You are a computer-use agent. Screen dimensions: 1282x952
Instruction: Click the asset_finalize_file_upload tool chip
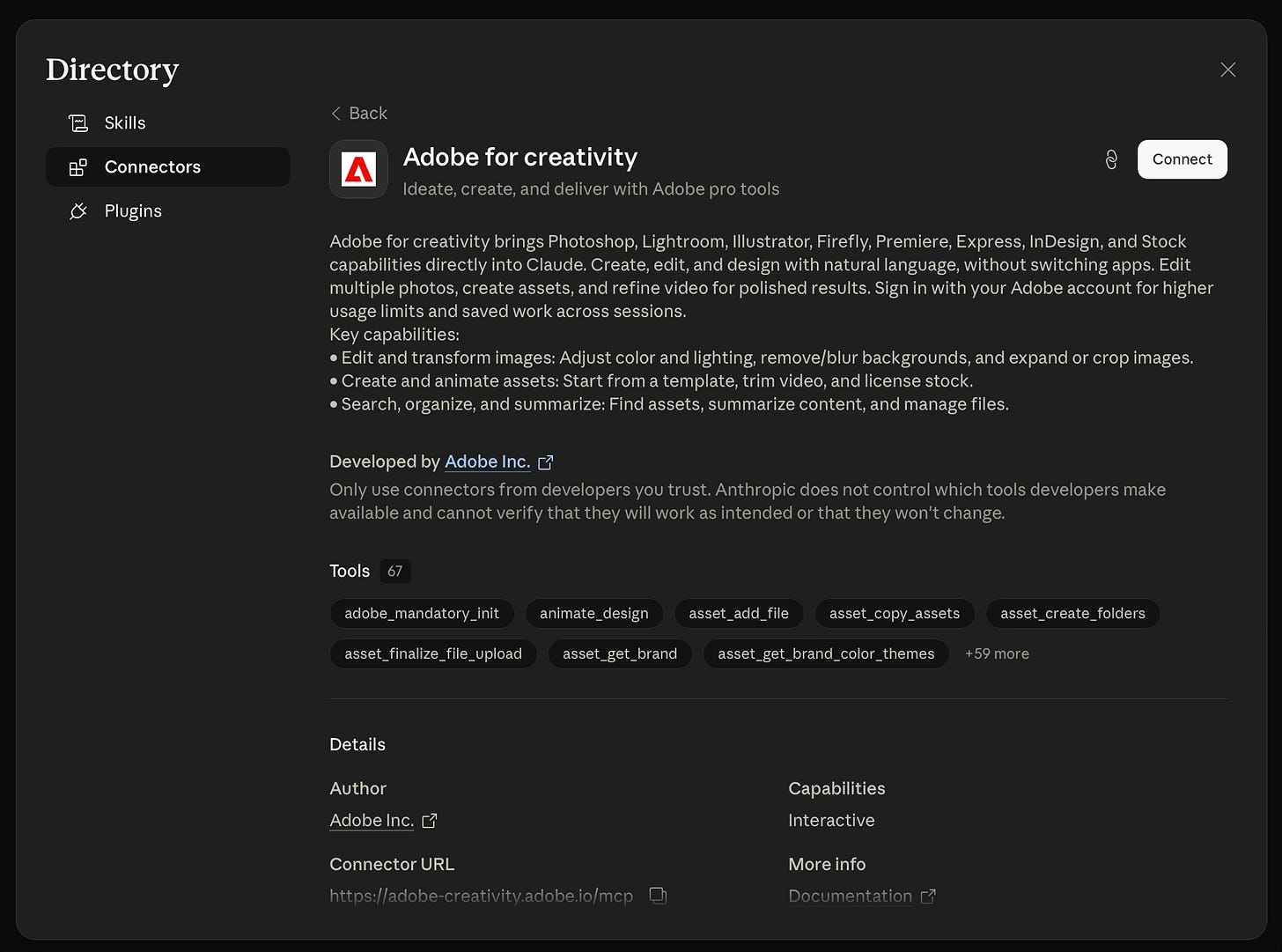pyautogui.click(x=433, y=653)
